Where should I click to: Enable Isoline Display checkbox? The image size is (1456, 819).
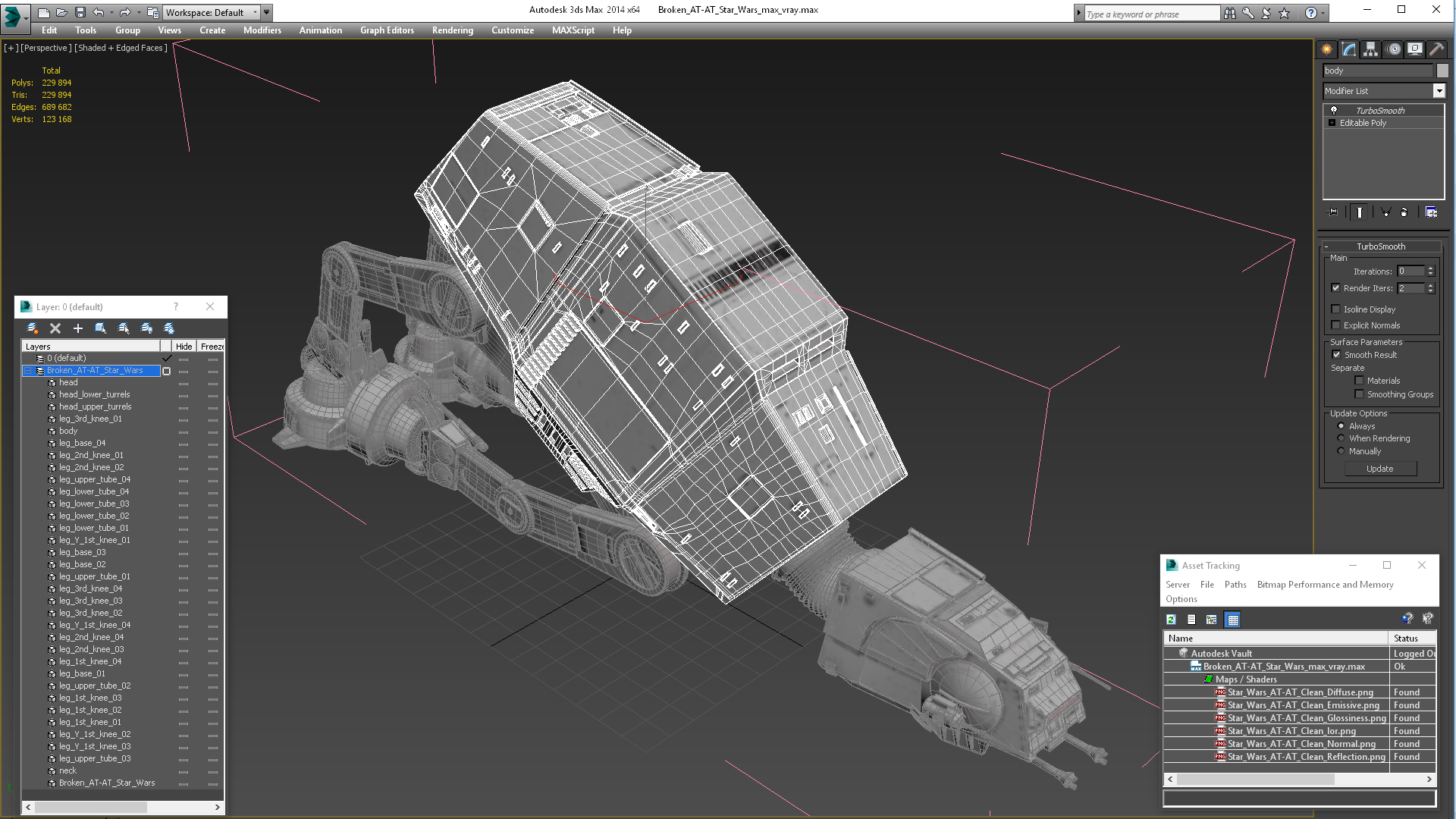(x=1336, y=309)
